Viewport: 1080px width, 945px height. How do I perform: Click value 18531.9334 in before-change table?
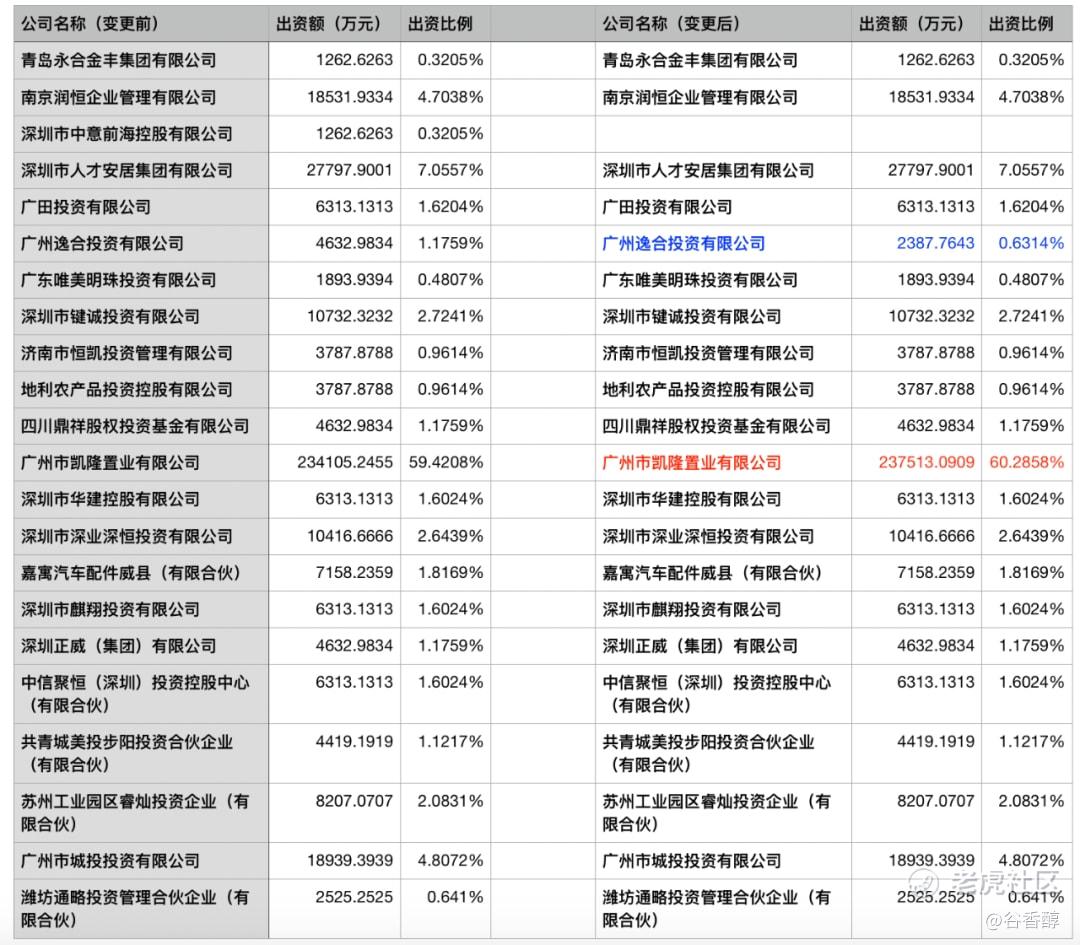(x=350, y=97)
